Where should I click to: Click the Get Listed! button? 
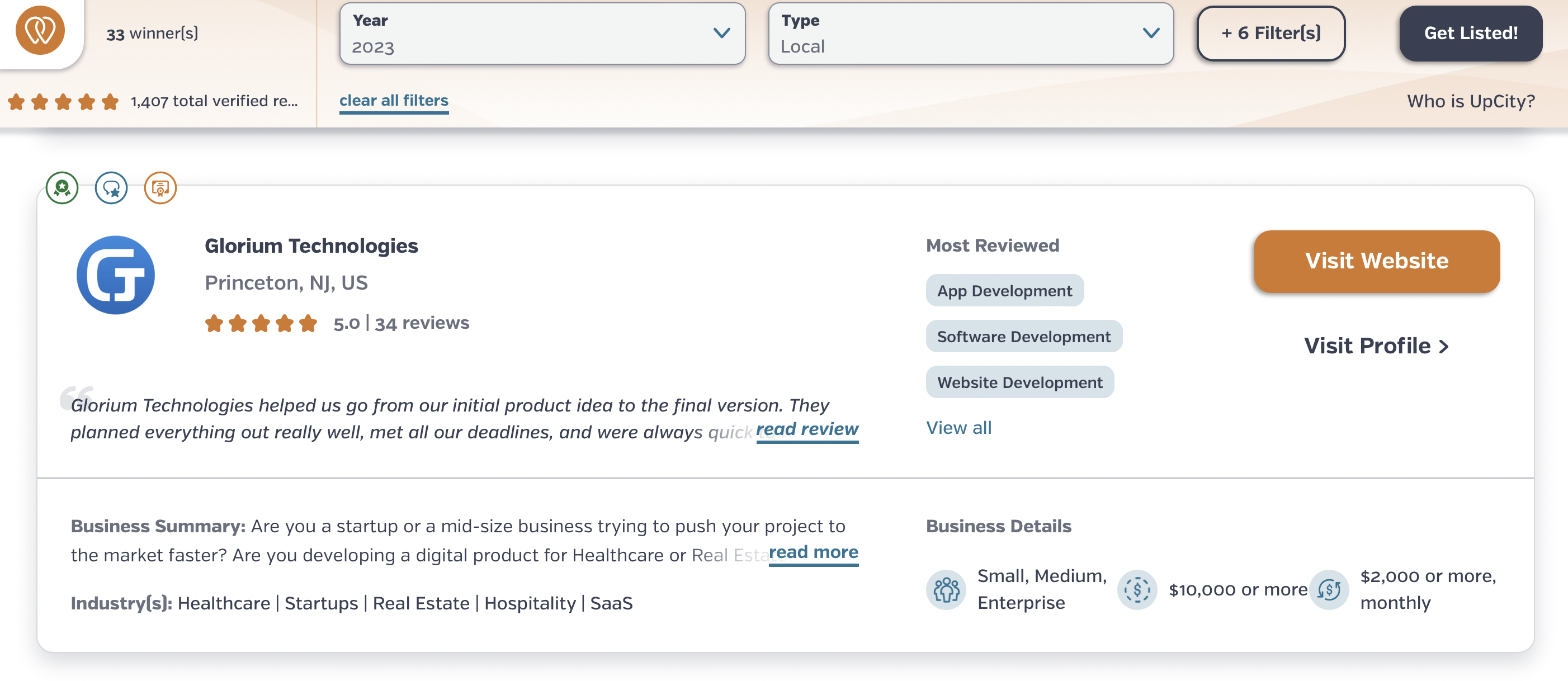[x=1471, y=34]
